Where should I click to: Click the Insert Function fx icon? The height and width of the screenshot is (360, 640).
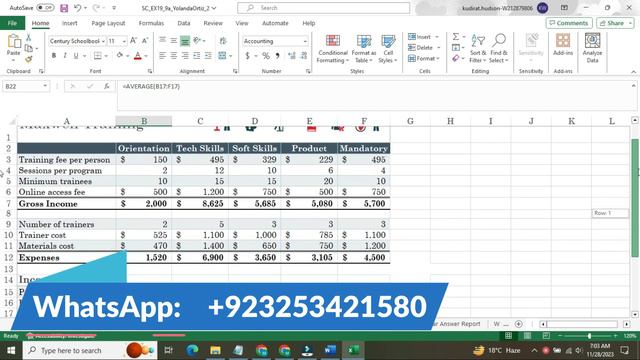pos(107,86)
